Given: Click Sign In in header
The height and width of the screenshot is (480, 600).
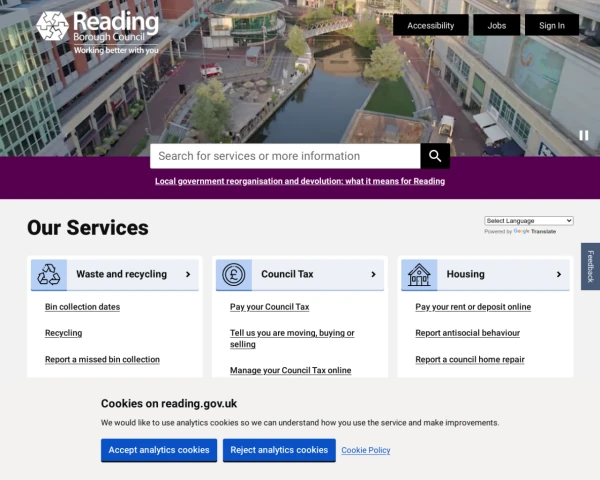Looking at the screenshot, I should click(552, 25).
